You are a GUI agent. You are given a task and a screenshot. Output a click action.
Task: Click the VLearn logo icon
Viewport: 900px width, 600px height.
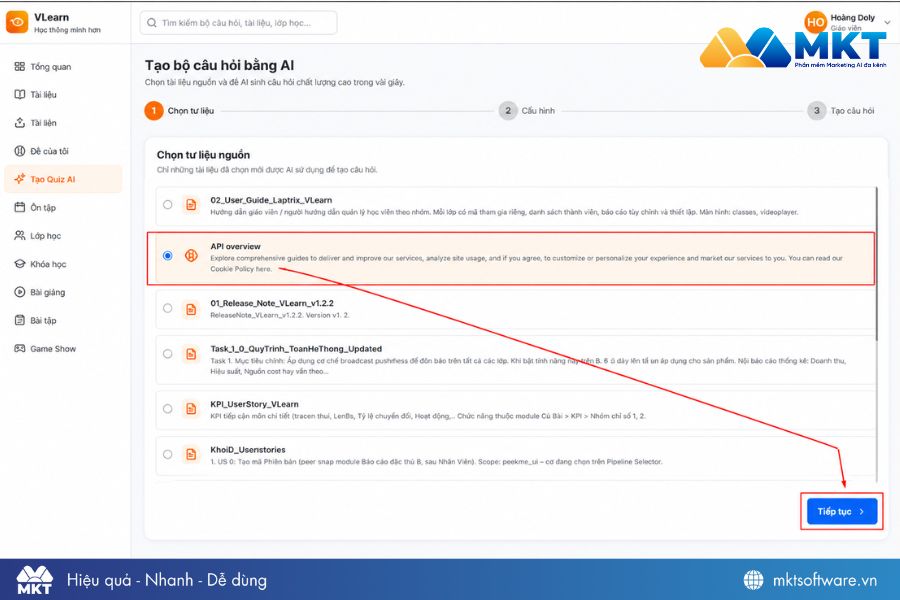click(x=17, y=22)
